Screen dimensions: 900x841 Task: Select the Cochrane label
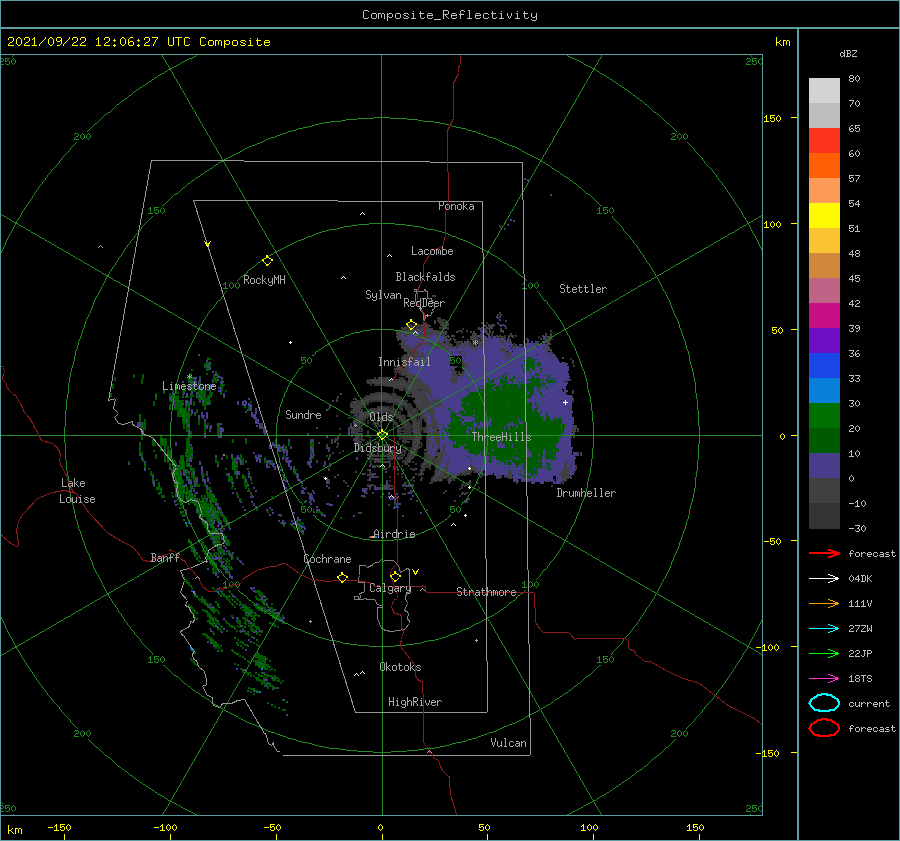click(x=327, y=559)
